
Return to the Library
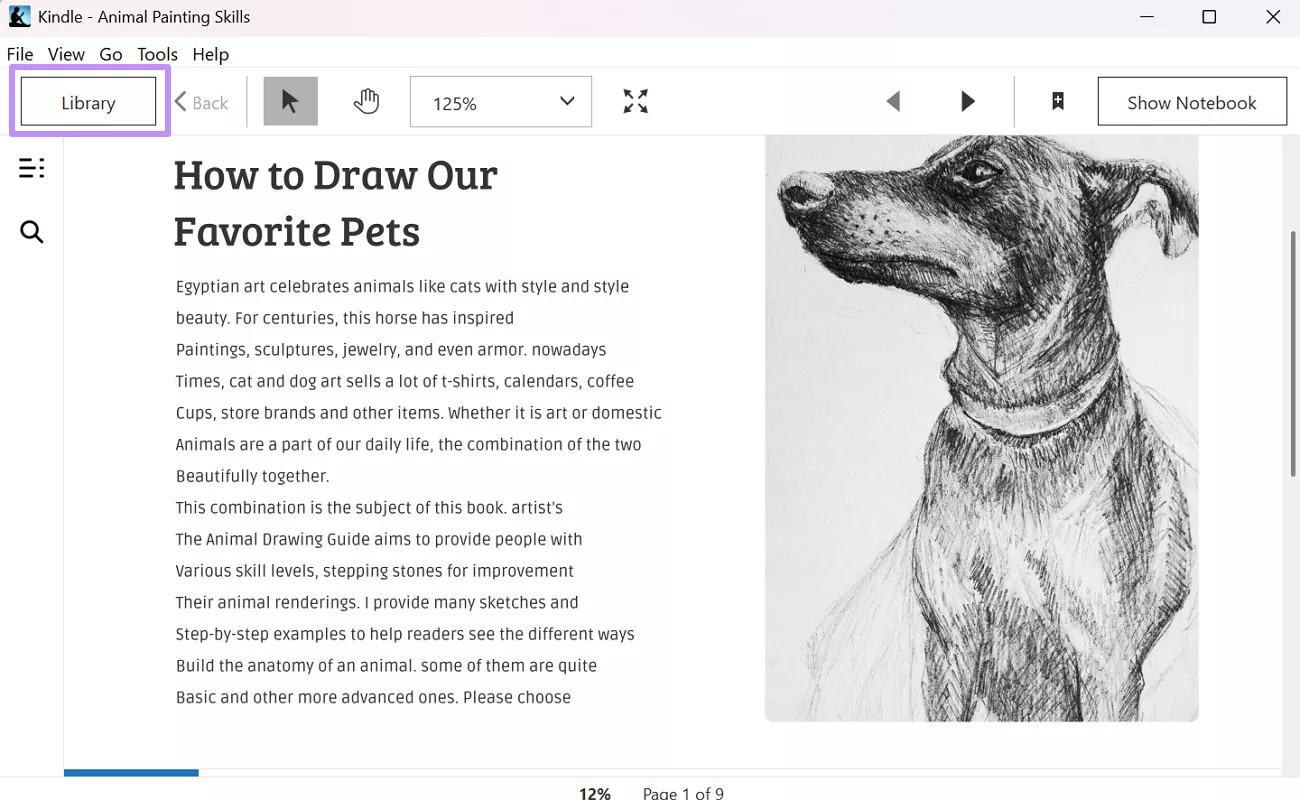(x=88, y=102)
